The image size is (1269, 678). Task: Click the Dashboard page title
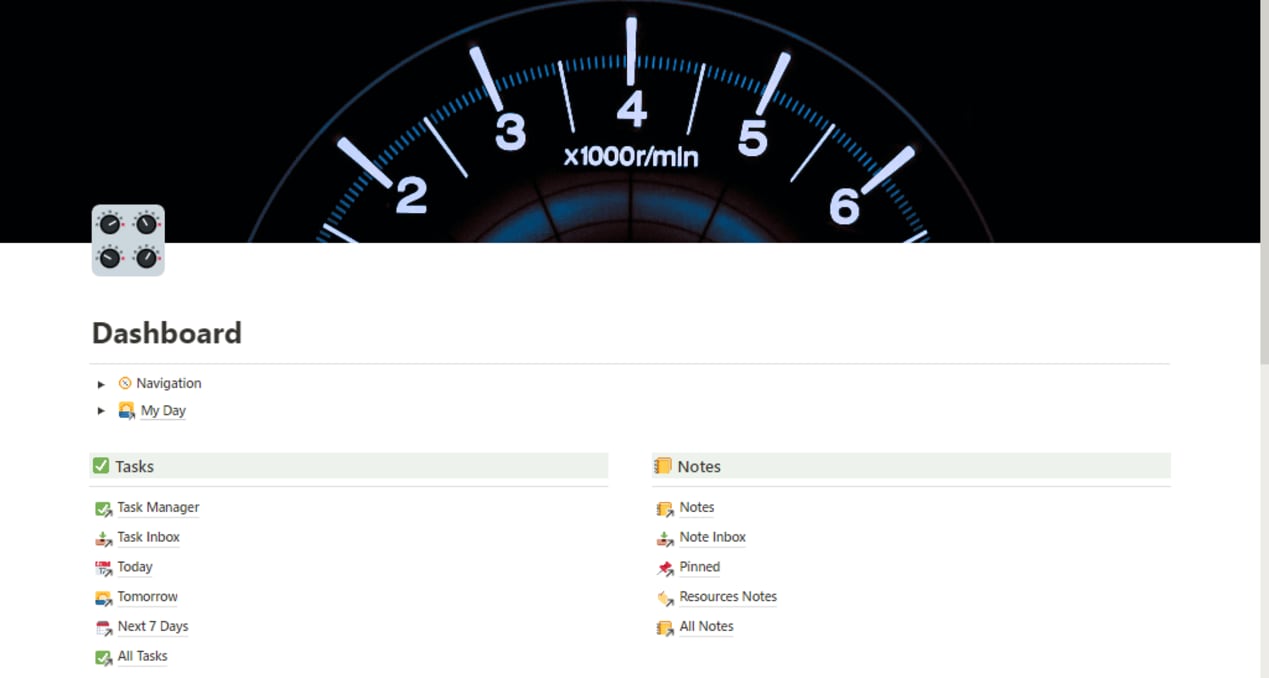[167, 333]
